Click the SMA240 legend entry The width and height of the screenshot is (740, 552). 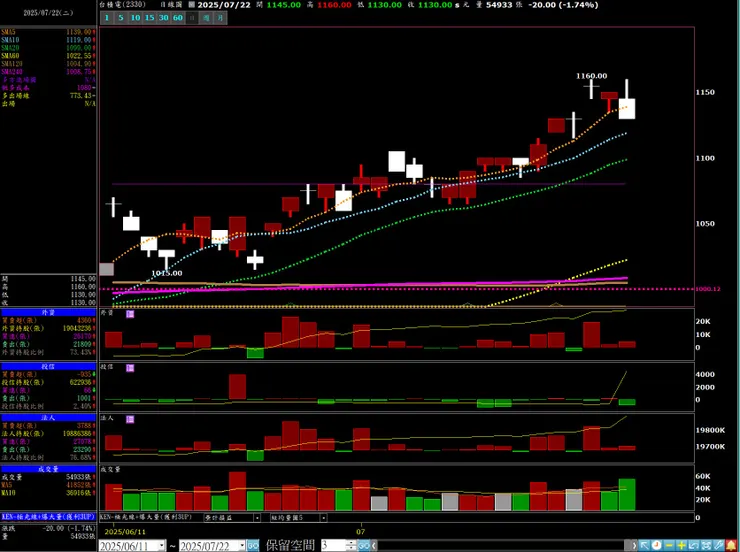(48, 72)
